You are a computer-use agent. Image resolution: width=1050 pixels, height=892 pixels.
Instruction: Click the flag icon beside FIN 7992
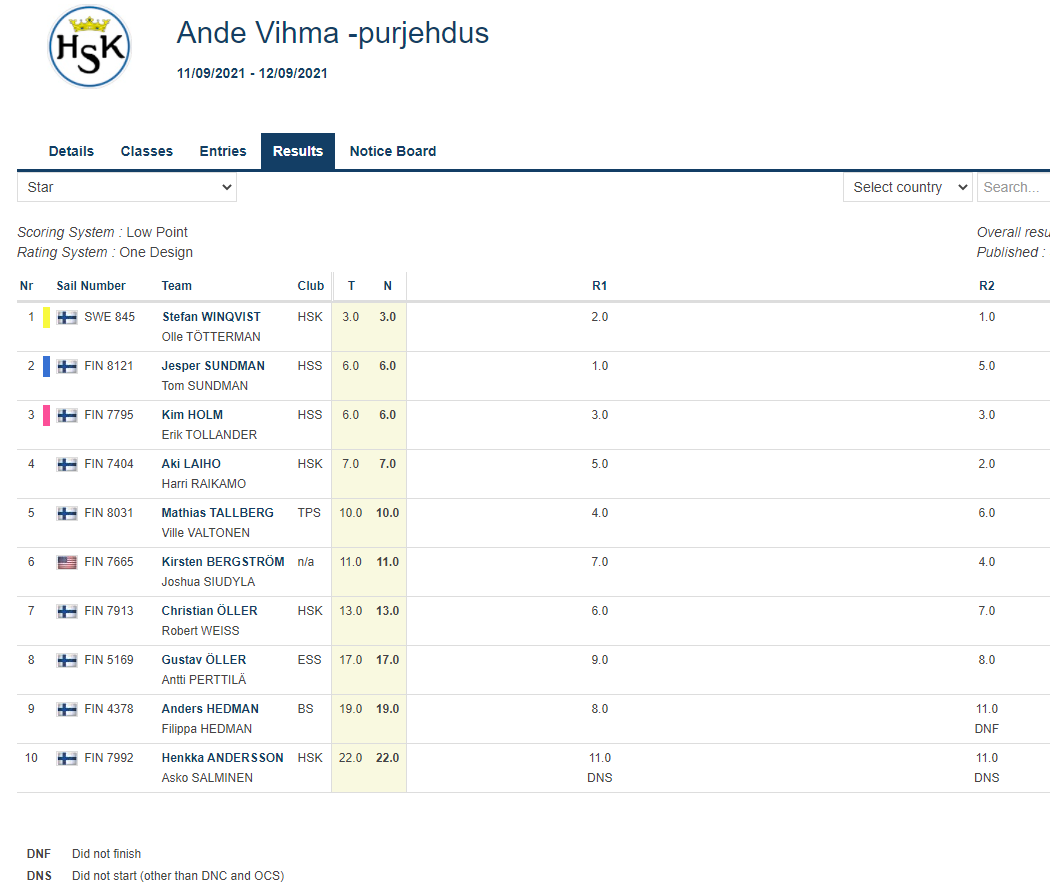pos(67,758)
